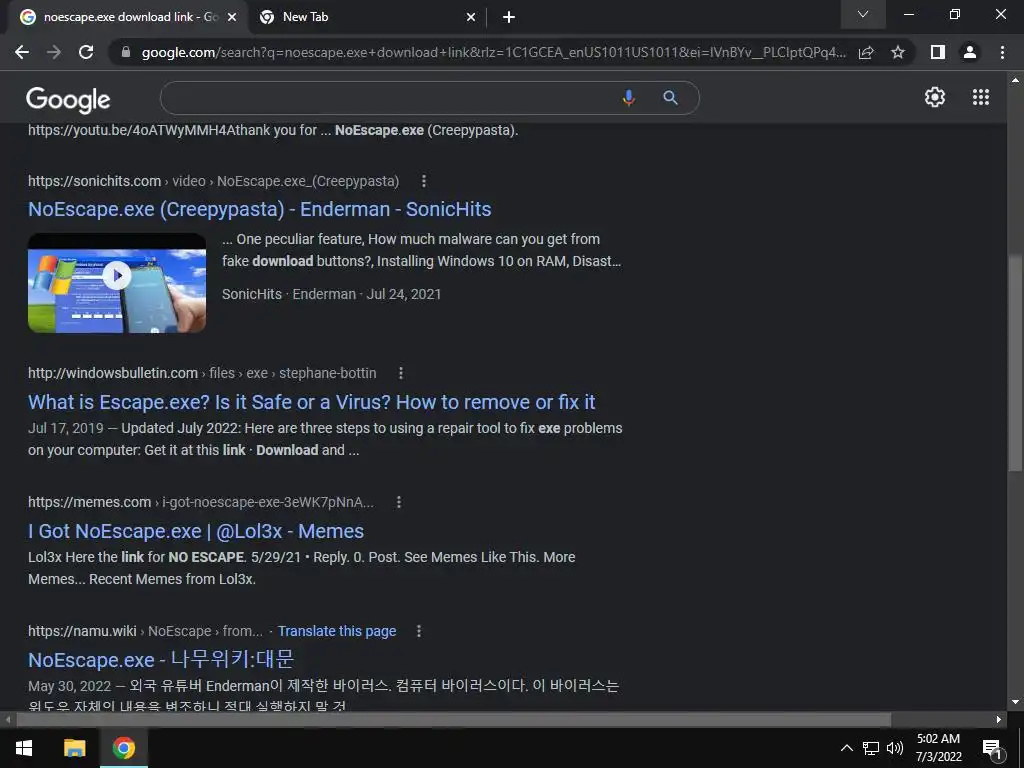Click the vertical scrollbar thumb
The height and width of the screenshot is (768, 1024).
coord(1015,362)
